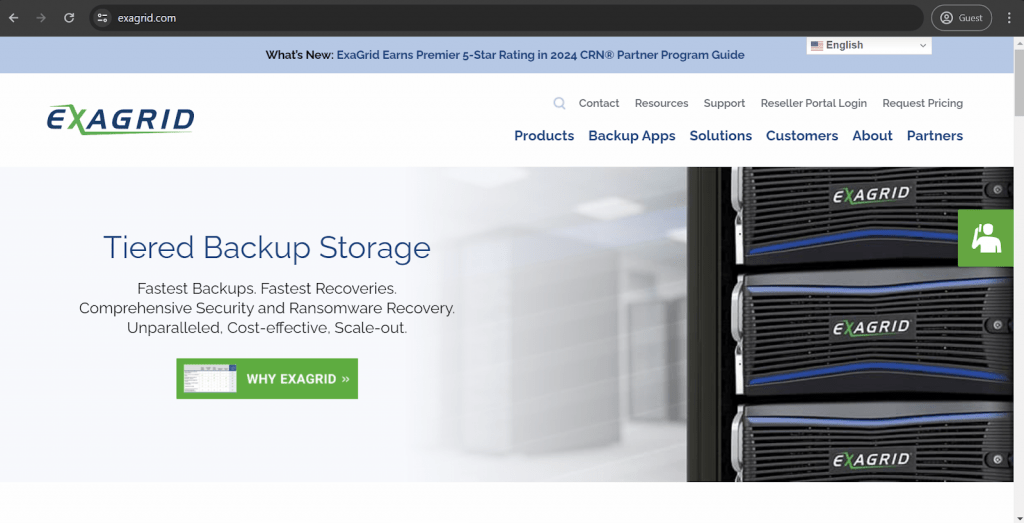
Task: Open the Backup Apps menu
Action: pyautogui.click(x=631, y=136)
